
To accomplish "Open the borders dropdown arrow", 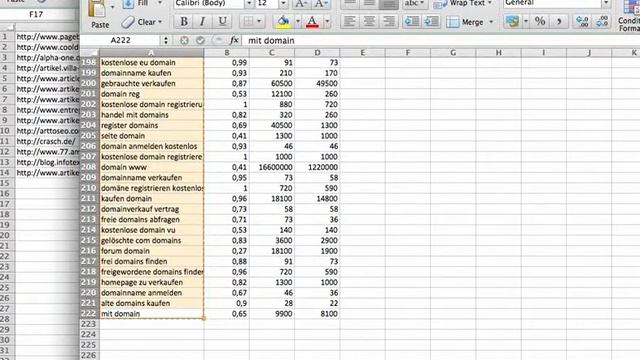I will [x=259, y=21].
